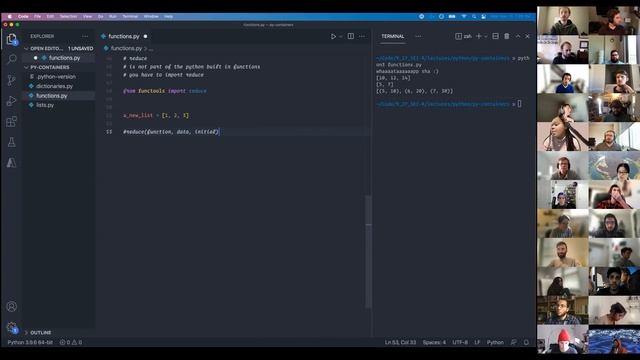Open the Run menu
The image size is (640, 360).
tap(113, 16)
